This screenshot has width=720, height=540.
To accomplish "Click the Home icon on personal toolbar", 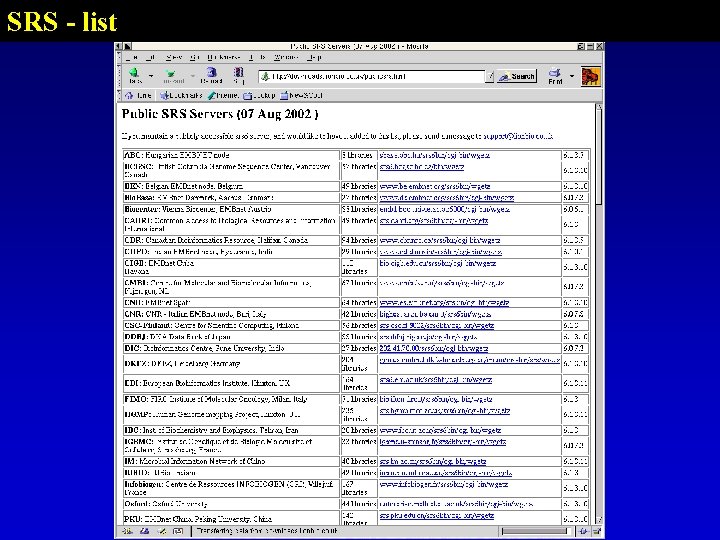I will [x=129, y=96].
